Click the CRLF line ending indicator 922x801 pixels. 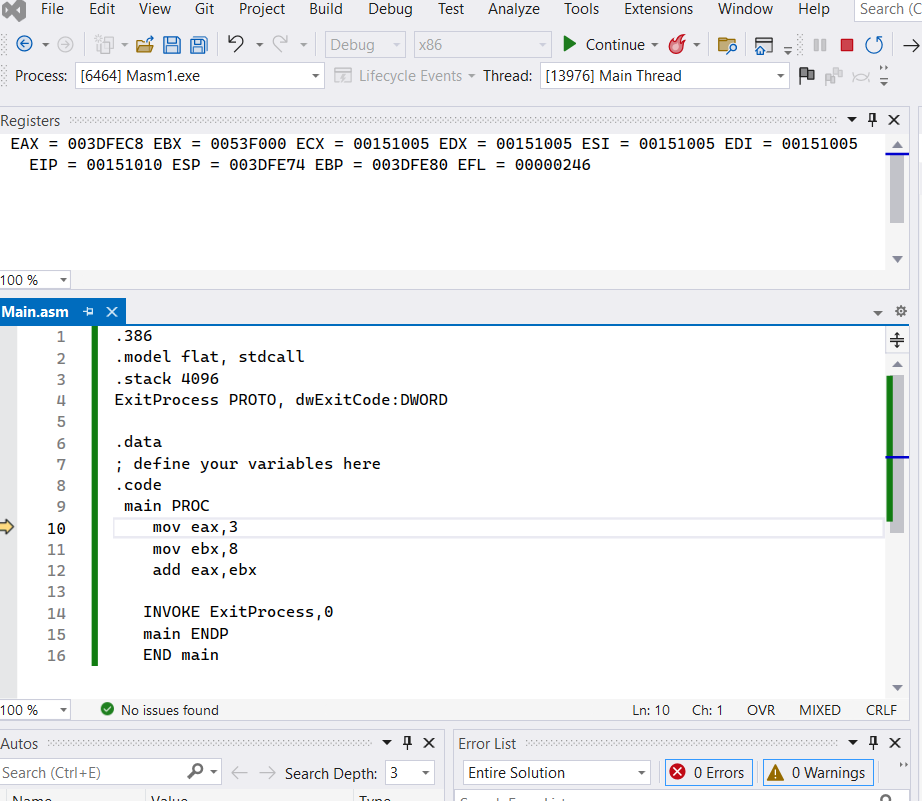[881, 710]
